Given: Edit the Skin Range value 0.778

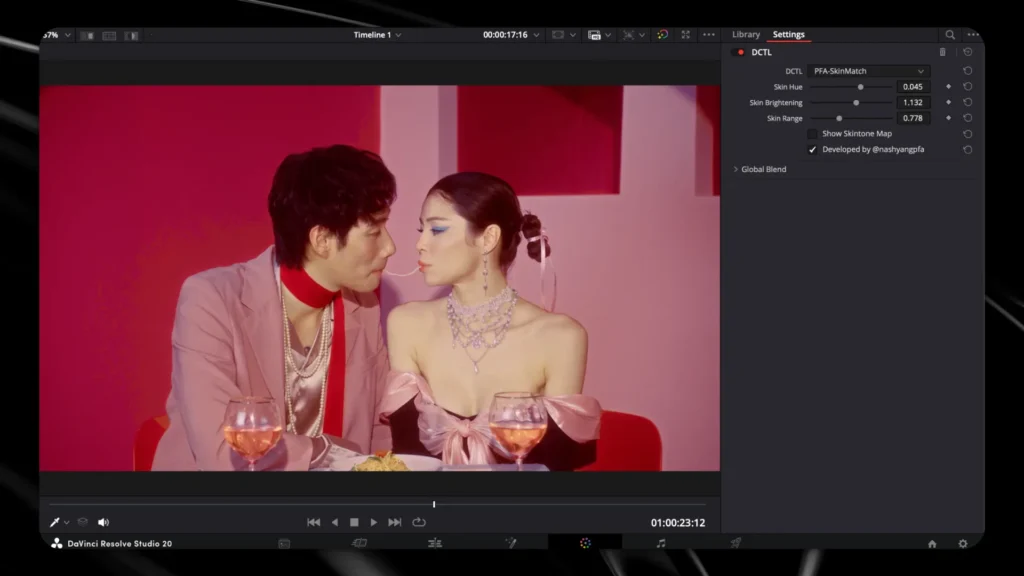Looking at the screenshot, I should click(x=912, y=118).
